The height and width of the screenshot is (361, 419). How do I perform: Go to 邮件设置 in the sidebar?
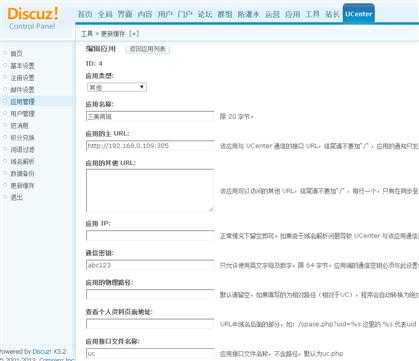click(22, 90)
